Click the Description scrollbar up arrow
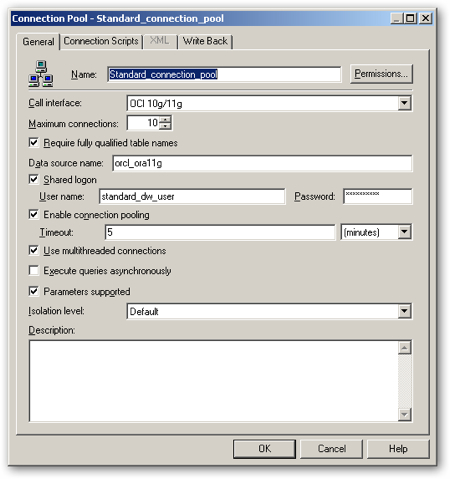450x479 pixels. (x=405, y=348)
